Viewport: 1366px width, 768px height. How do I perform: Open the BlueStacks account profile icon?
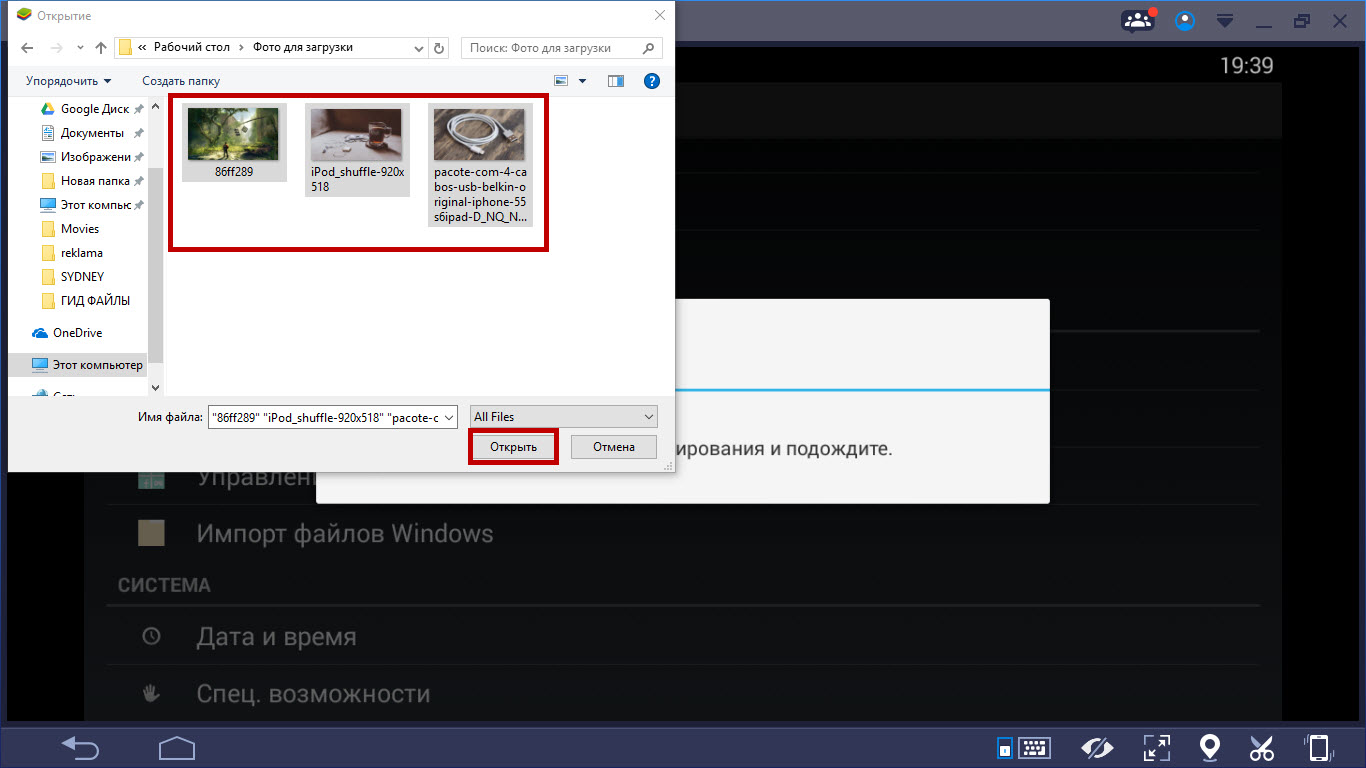click(x=1185, y=21)
